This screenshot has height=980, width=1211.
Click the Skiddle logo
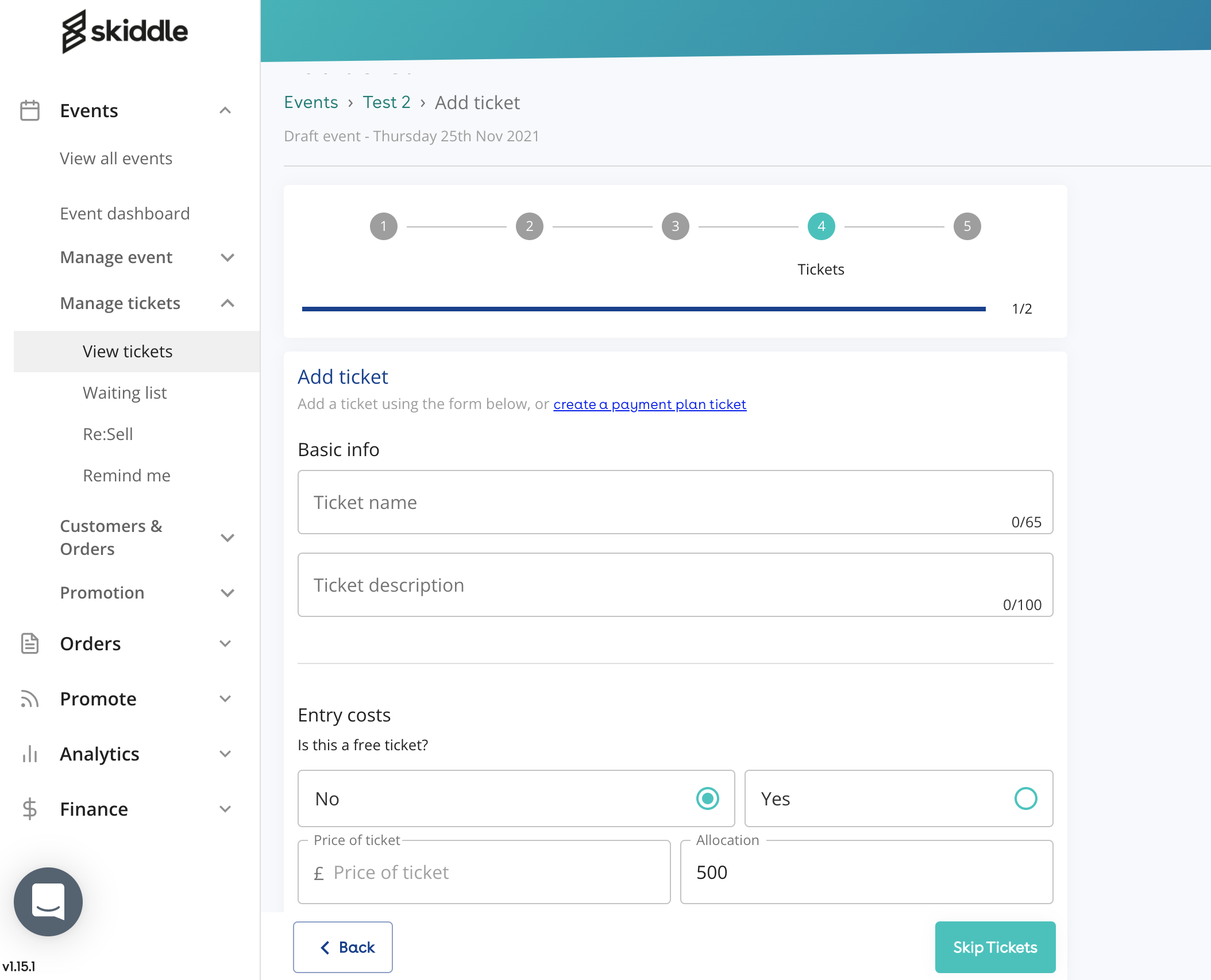[125, 31]
